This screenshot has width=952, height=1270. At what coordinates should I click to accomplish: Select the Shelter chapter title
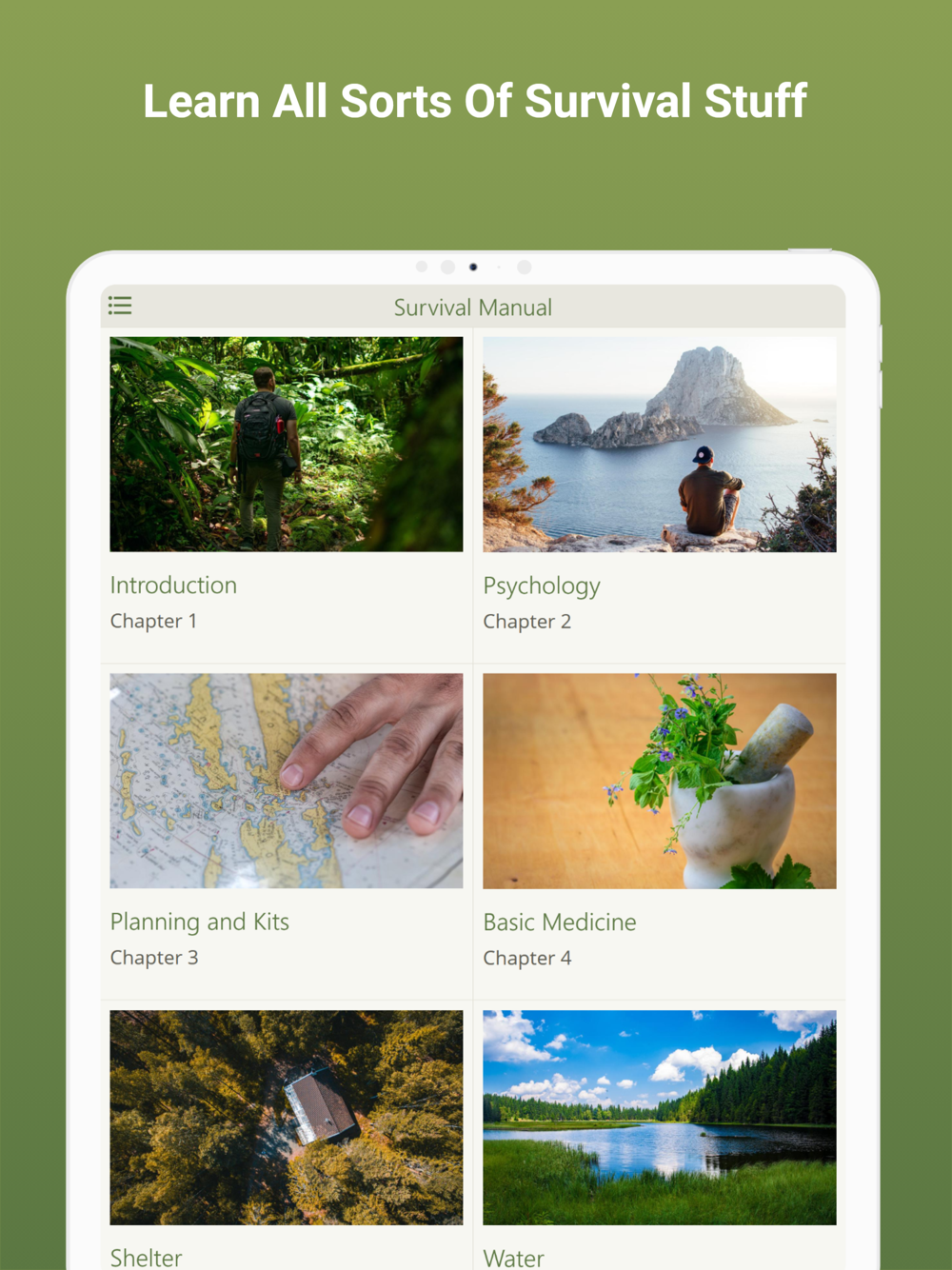[x=147, y=1258]
